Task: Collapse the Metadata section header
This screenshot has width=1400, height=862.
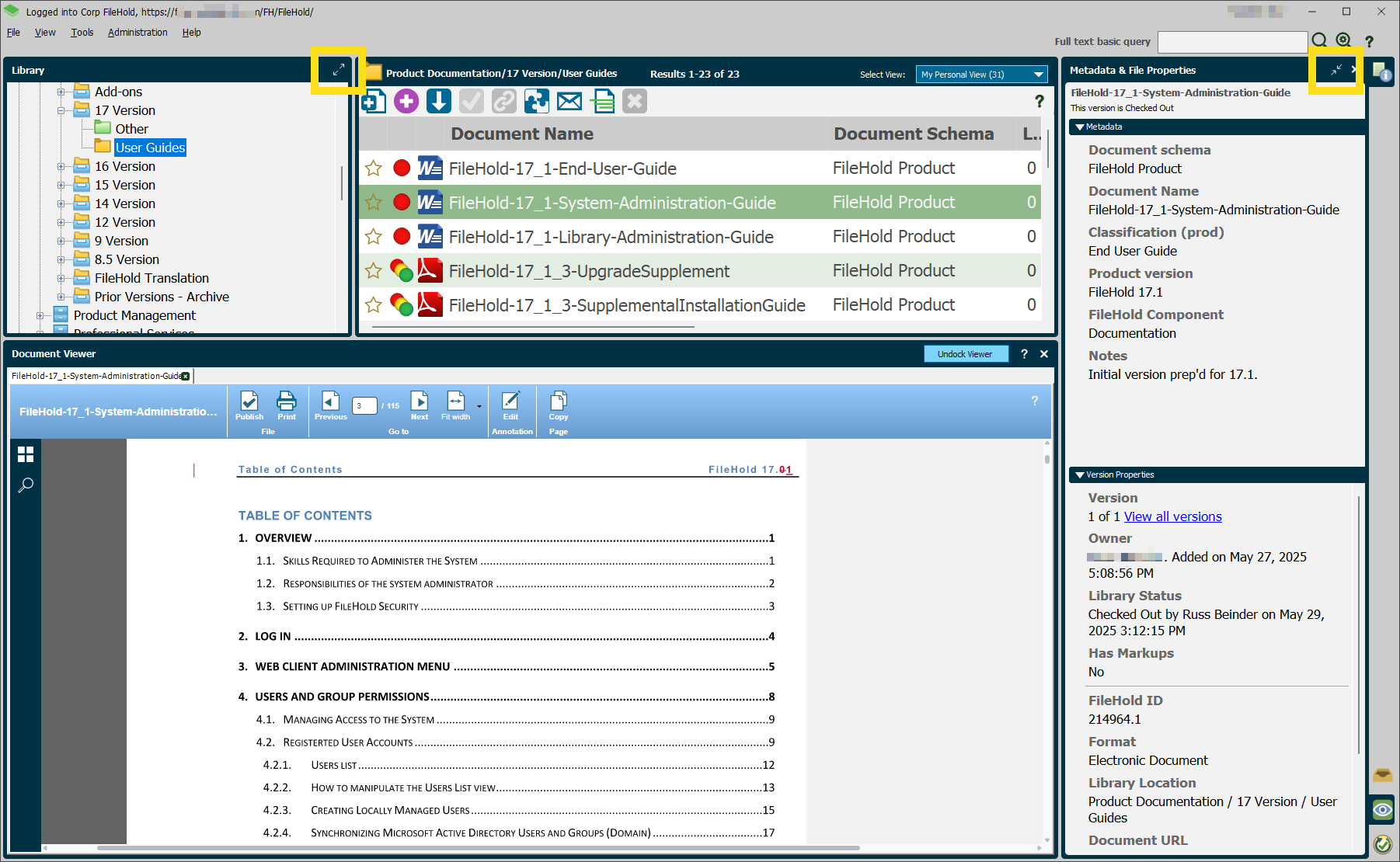Action: coord(1080,127)
